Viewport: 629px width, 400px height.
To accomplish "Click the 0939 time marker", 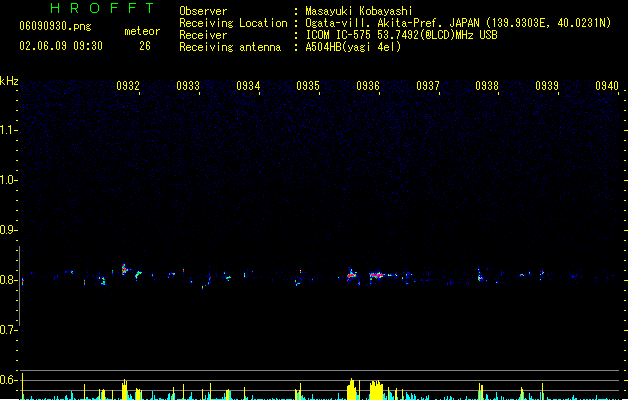I will pos(547,86).
